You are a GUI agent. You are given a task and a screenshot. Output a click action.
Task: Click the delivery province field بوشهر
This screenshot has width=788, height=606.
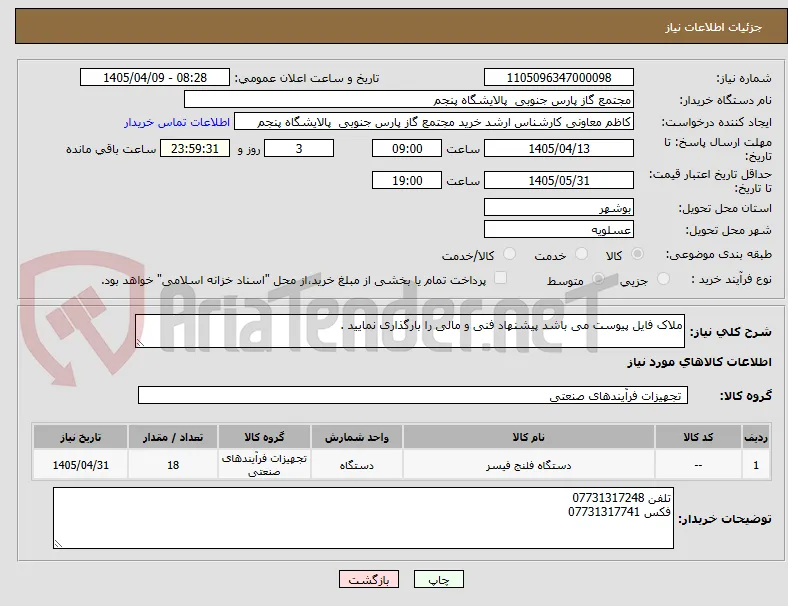[559, 207]
